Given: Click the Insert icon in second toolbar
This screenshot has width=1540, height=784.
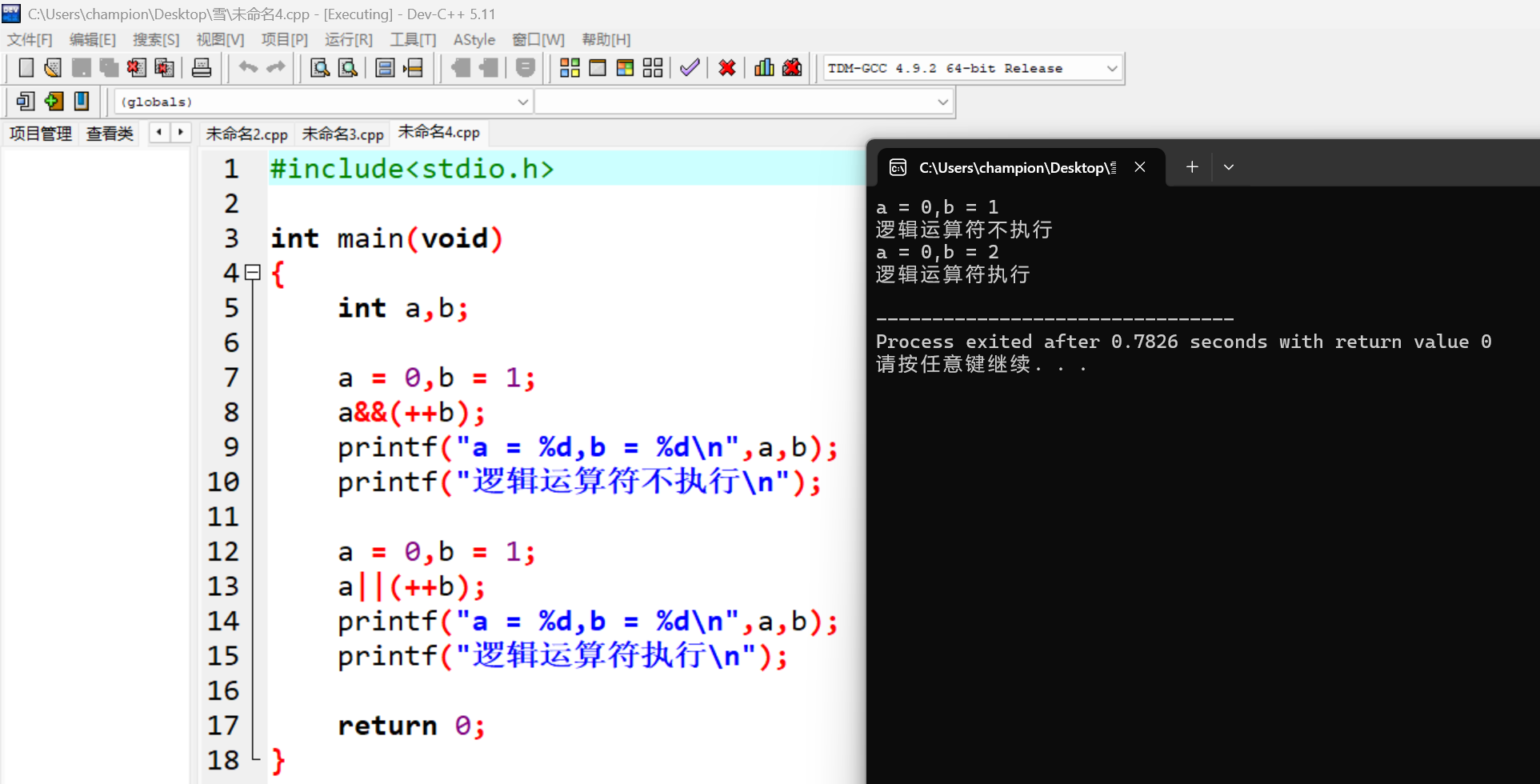Looking at the screenshot, I should point(26,102).
